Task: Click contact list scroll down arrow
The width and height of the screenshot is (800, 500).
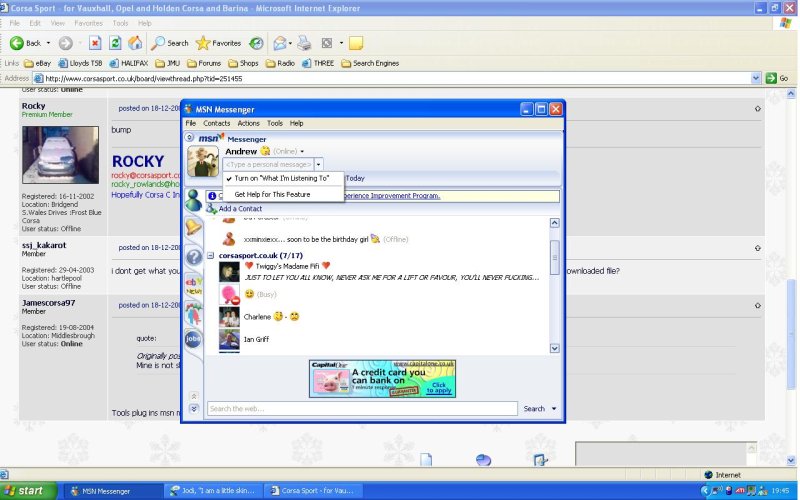Action: pyautogui.click(x=554, y=348)
